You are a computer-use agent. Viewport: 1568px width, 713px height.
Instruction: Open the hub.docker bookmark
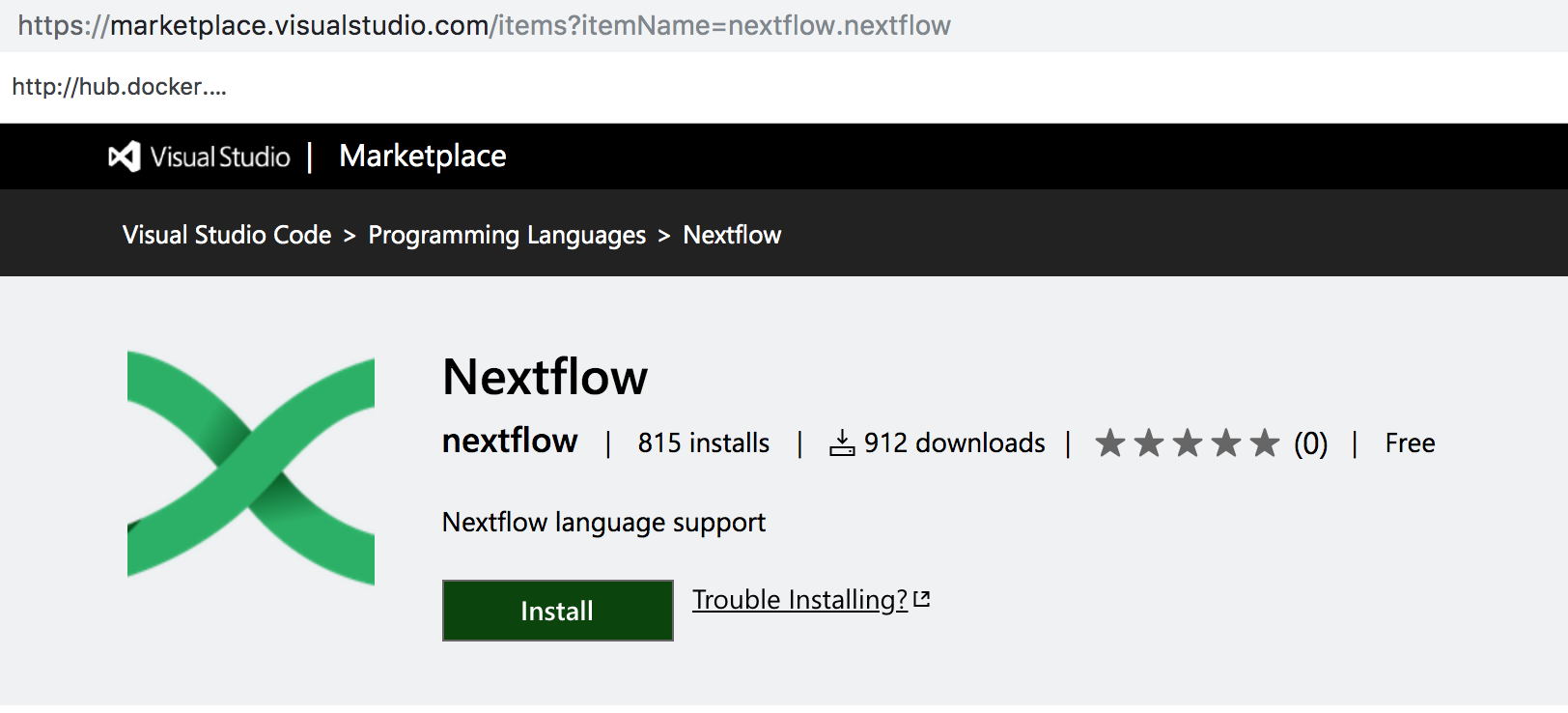click(119, 87)
